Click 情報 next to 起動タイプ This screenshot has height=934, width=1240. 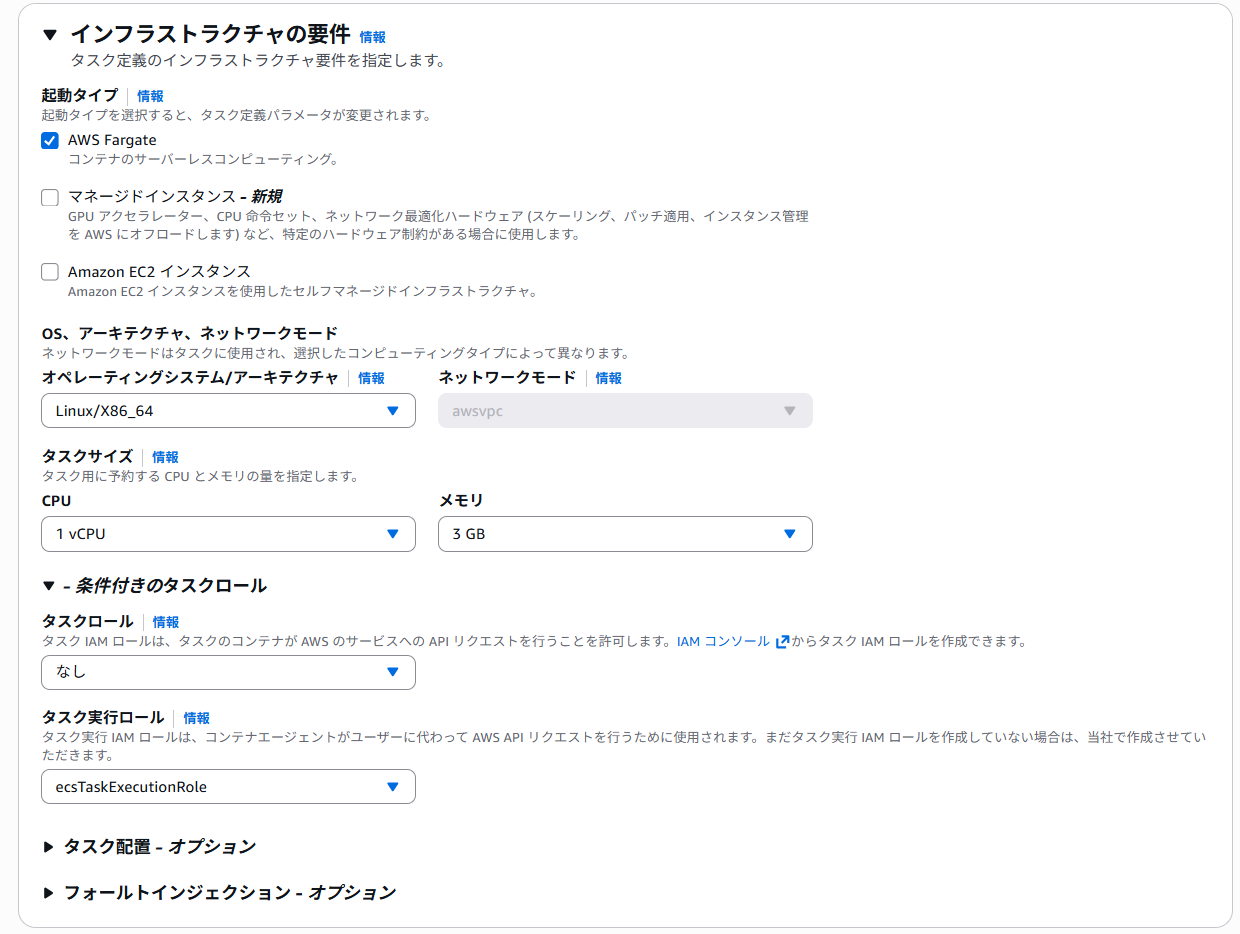click(x=150, y=96)
